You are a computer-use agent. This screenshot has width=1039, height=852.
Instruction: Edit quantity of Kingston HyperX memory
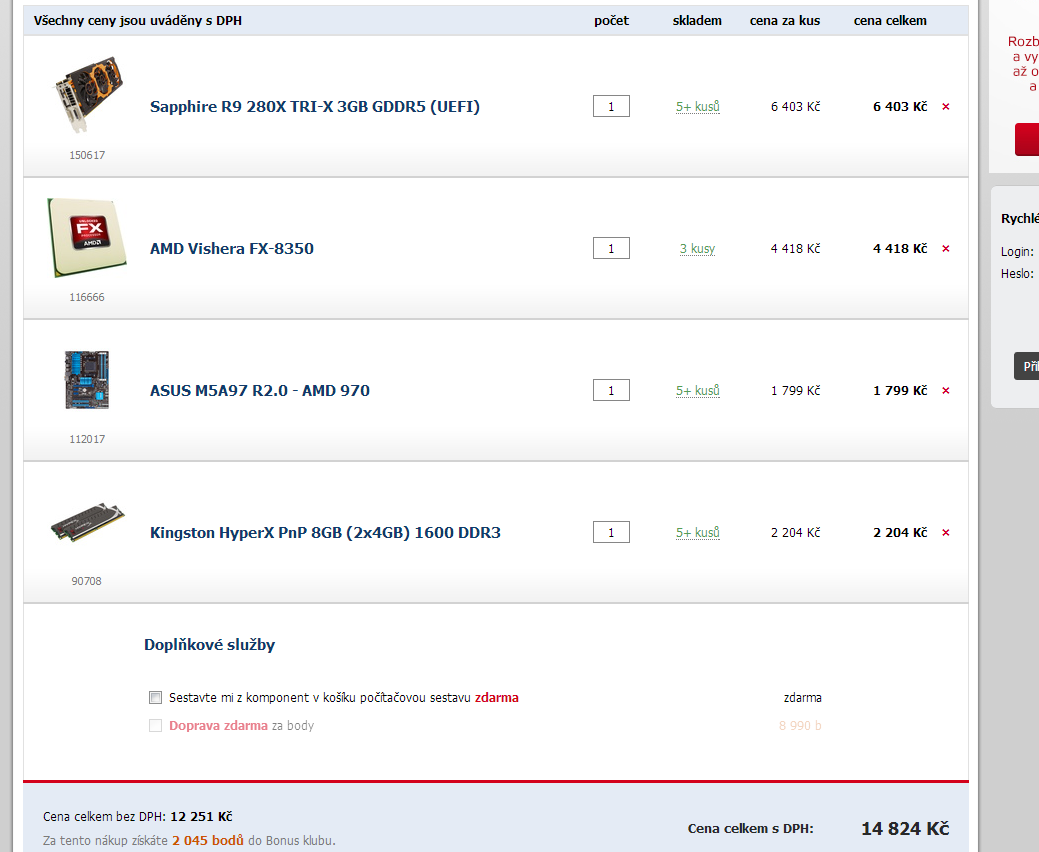click(x=611, y=532)
